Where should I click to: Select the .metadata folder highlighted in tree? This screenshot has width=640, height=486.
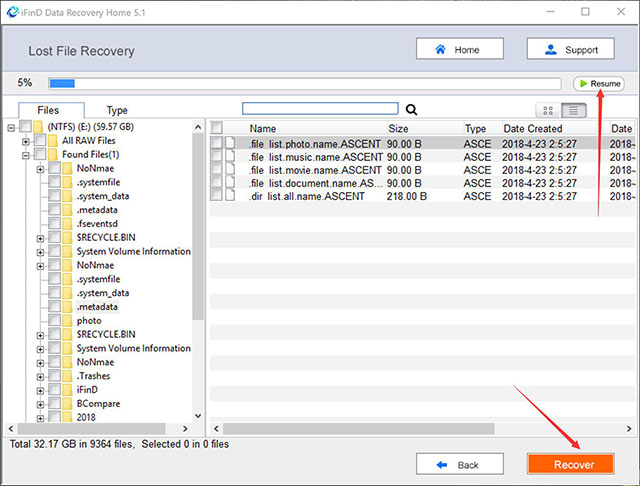(97, 307)
